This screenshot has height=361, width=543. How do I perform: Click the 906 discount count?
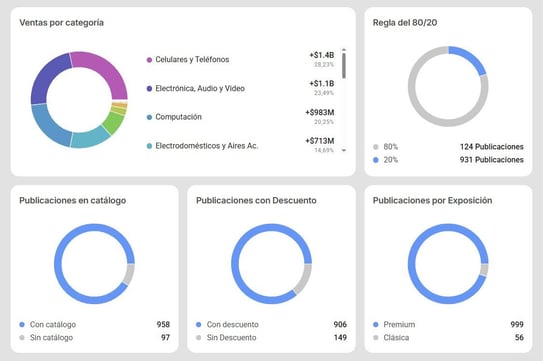(340, 324)
